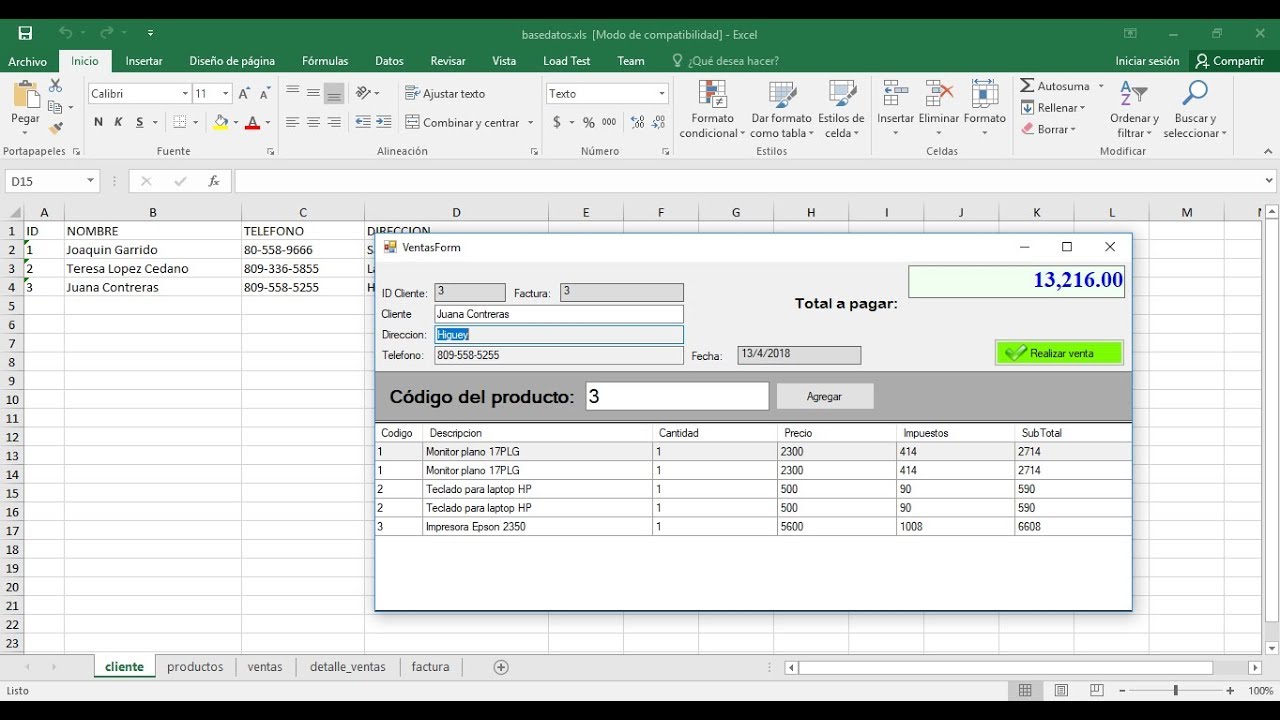Switch to the detalle_ventas sheet tab
The image size is (1280, 720).
[347, 667]
